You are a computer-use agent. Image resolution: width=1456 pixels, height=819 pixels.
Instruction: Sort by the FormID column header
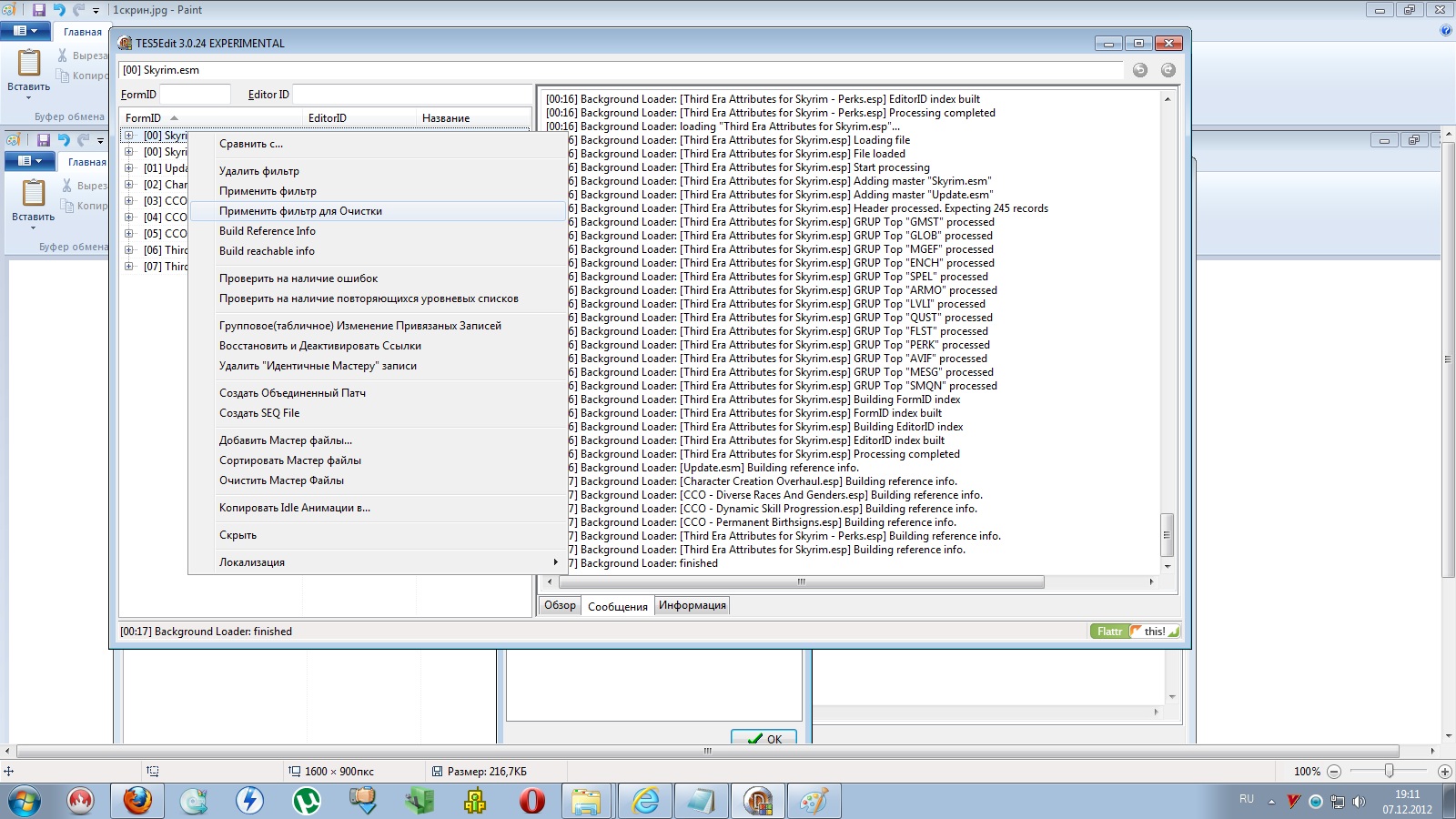pyautogui.click(x=211, y=118)
